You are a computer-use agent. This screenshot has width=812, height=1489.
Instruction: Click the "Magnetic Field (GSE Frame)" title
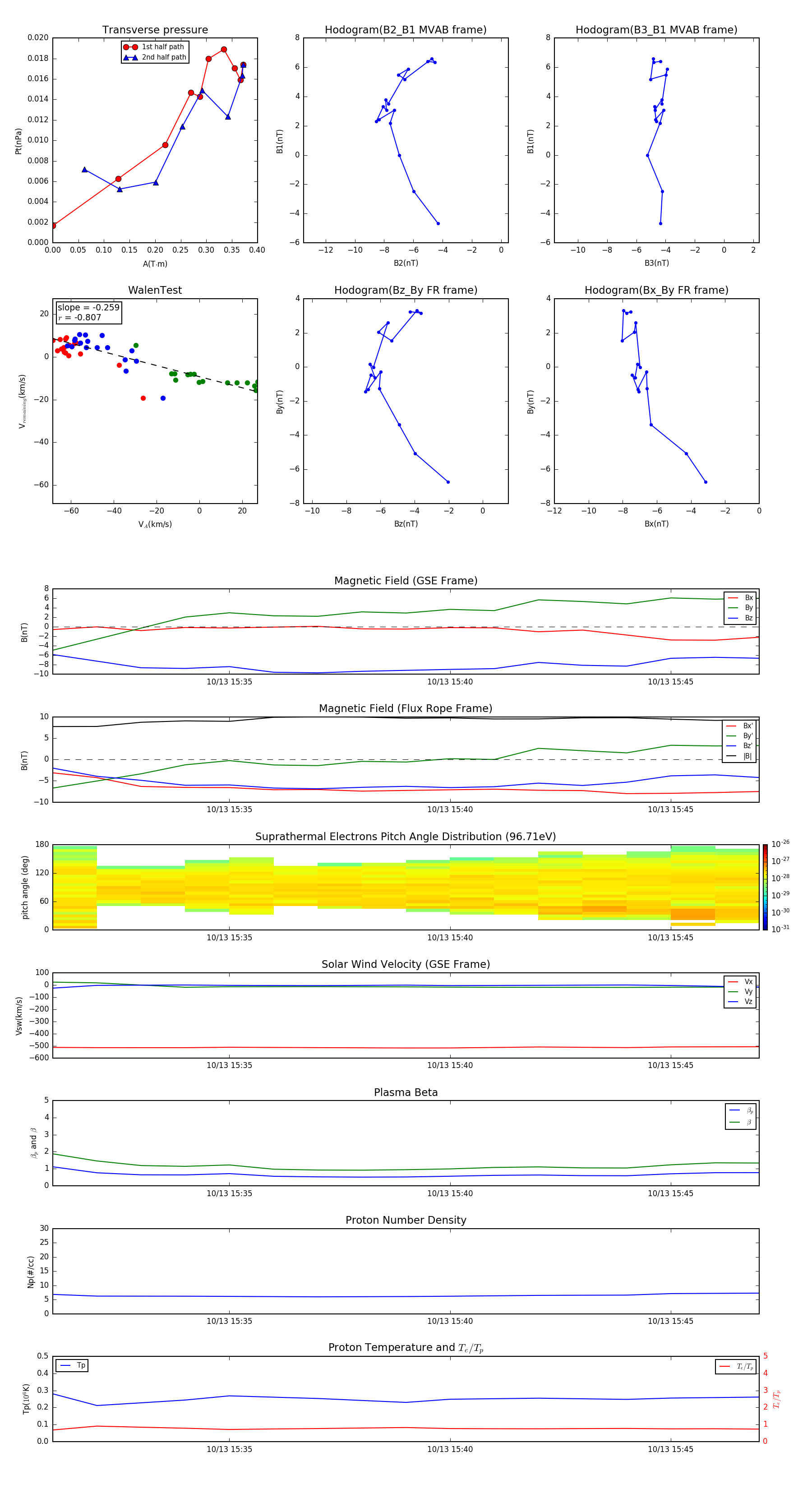pos(406,581)
